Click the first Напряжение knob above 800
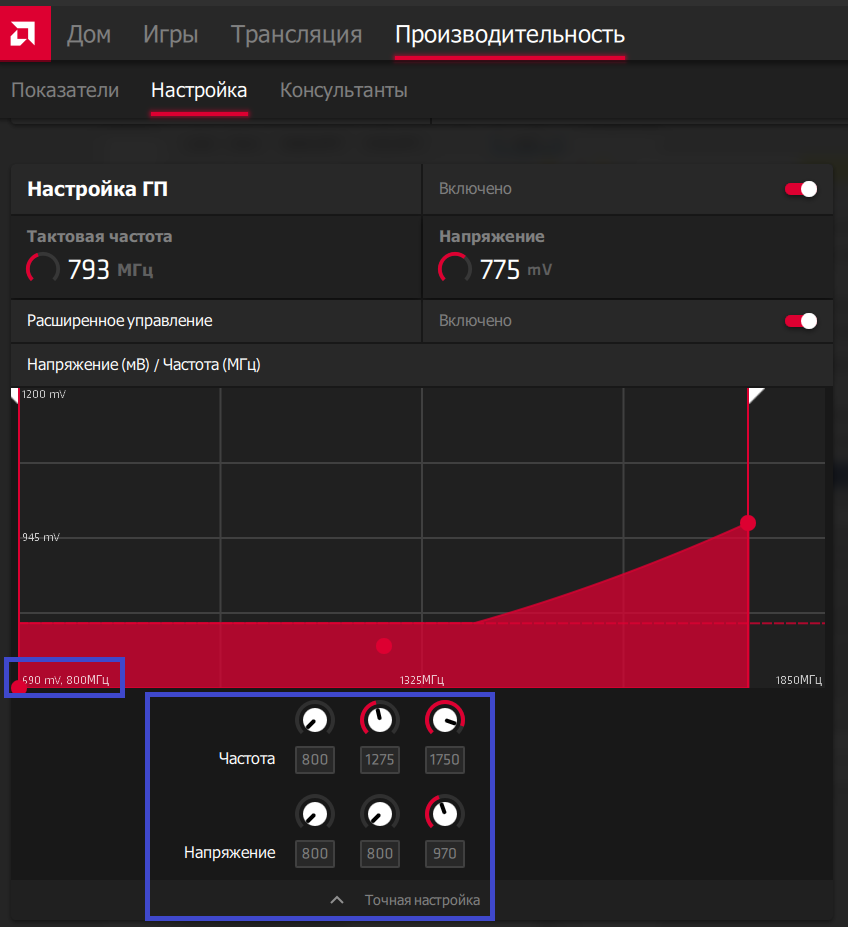The width and height of the screenshot is (848, 927). tap(315, 814)
